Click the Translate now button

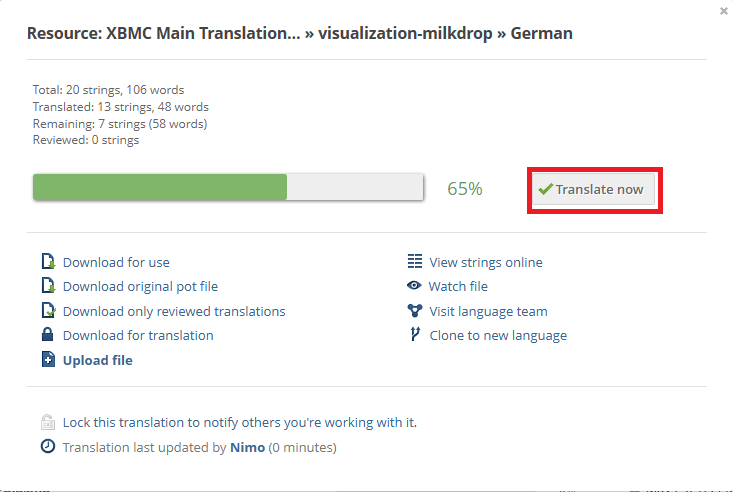tap(593, 189)
